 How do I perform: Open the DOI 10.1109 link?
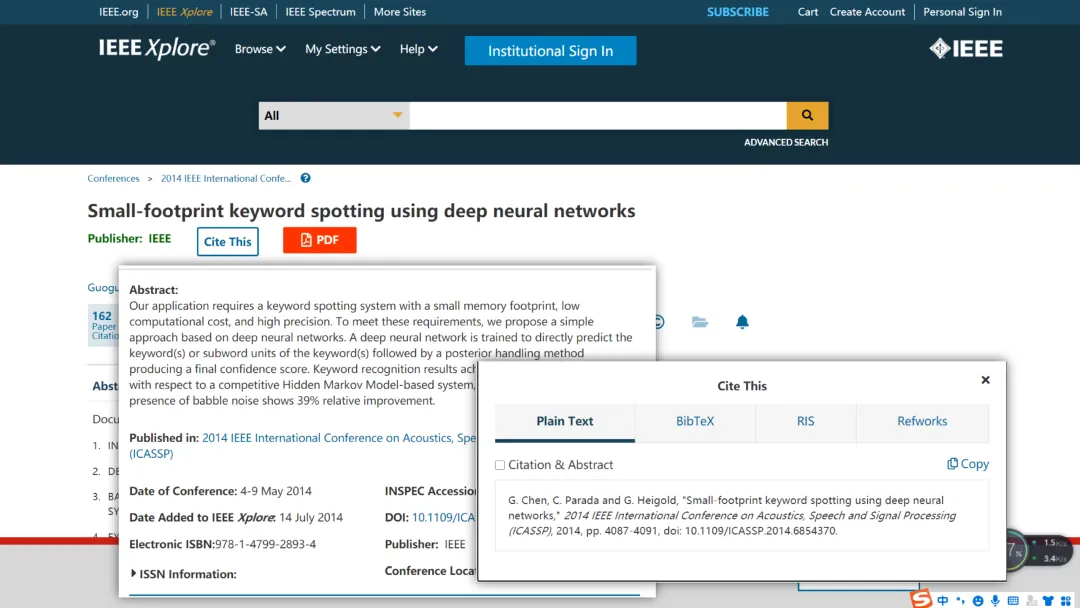[x=444, y=517]
